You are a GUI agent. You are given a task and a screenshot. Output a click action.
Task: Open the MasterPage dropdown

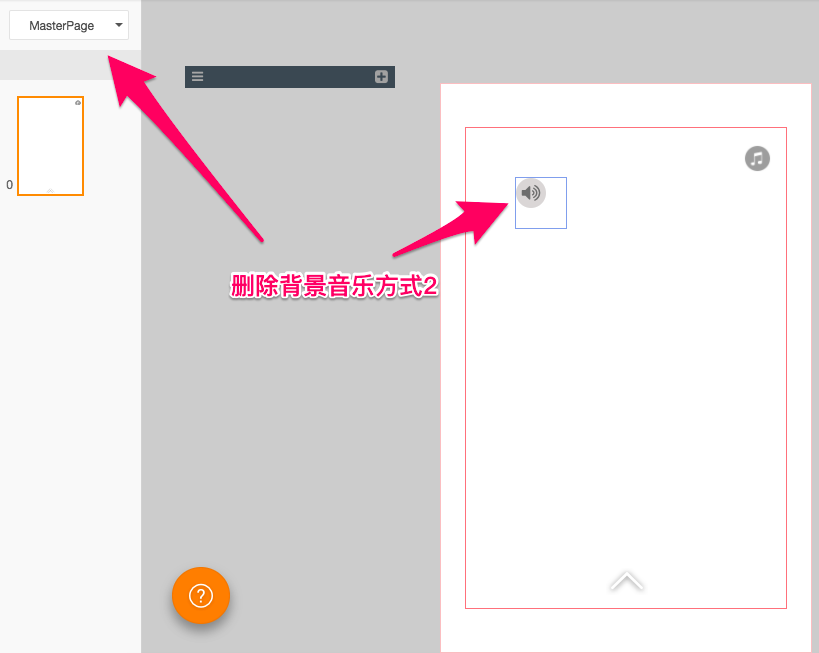coord(62,25)
